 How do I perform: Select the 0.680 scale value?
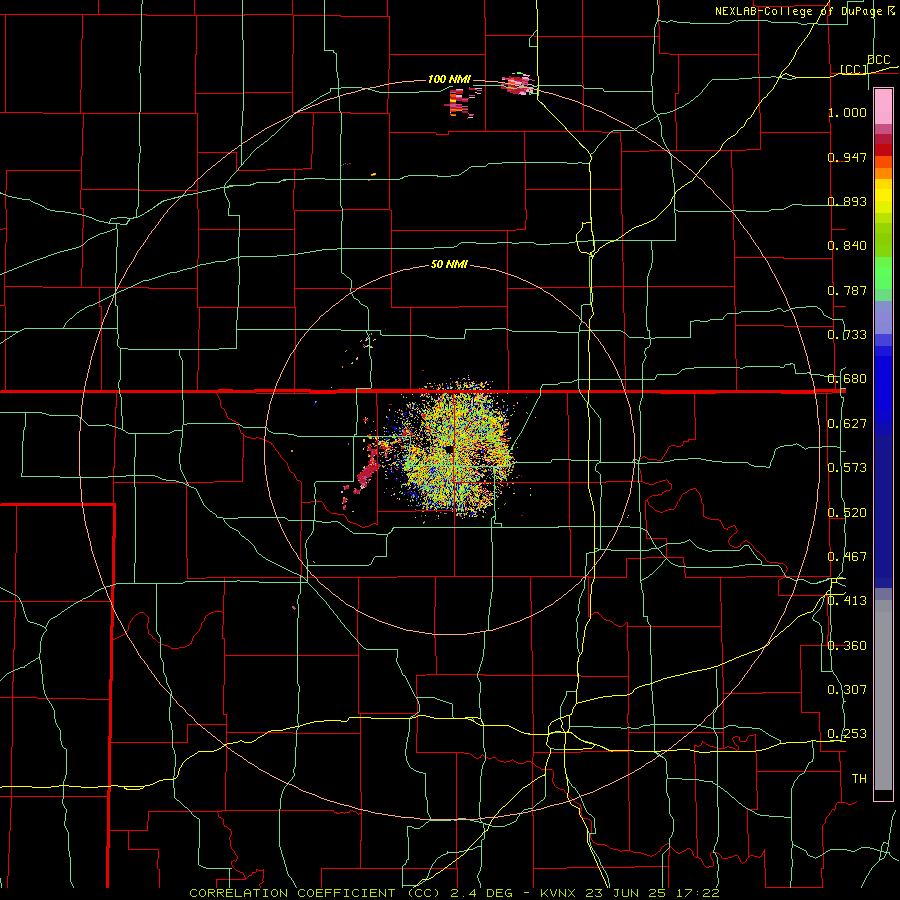click(x=847, y=379)
